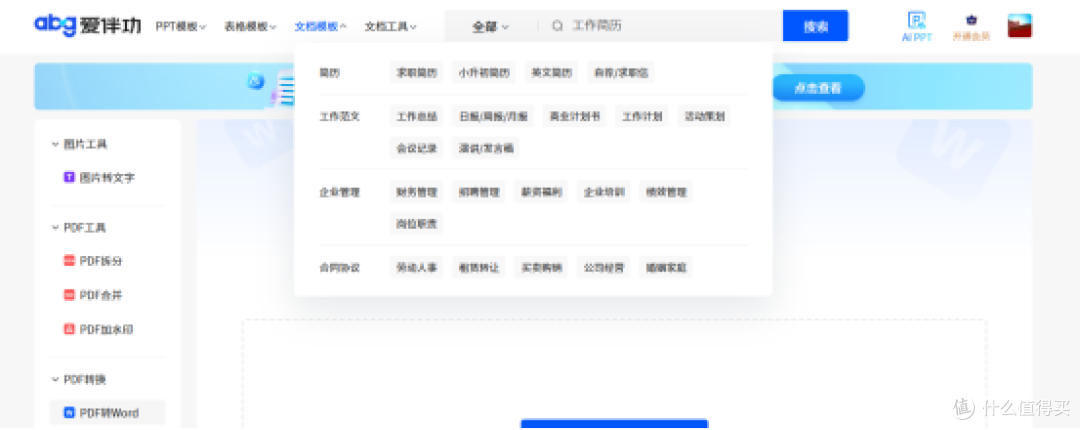Click the 简历 row heading

click(329, 72)
